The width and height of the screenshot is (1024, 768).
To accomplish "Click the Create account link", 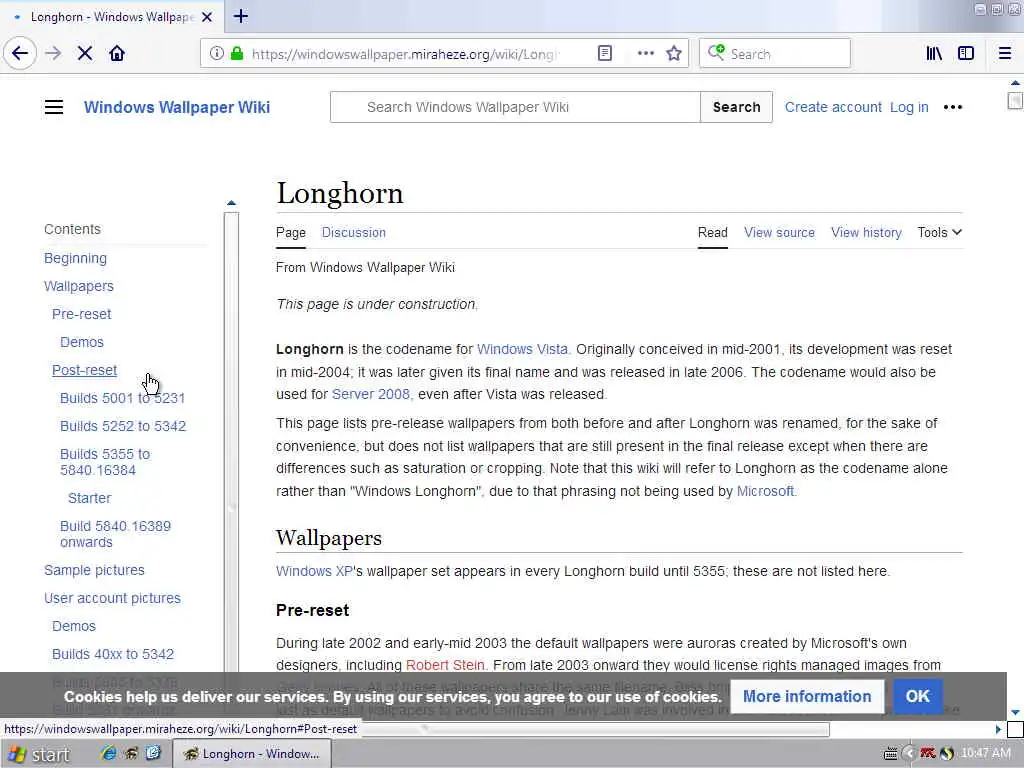I will 833,107.
